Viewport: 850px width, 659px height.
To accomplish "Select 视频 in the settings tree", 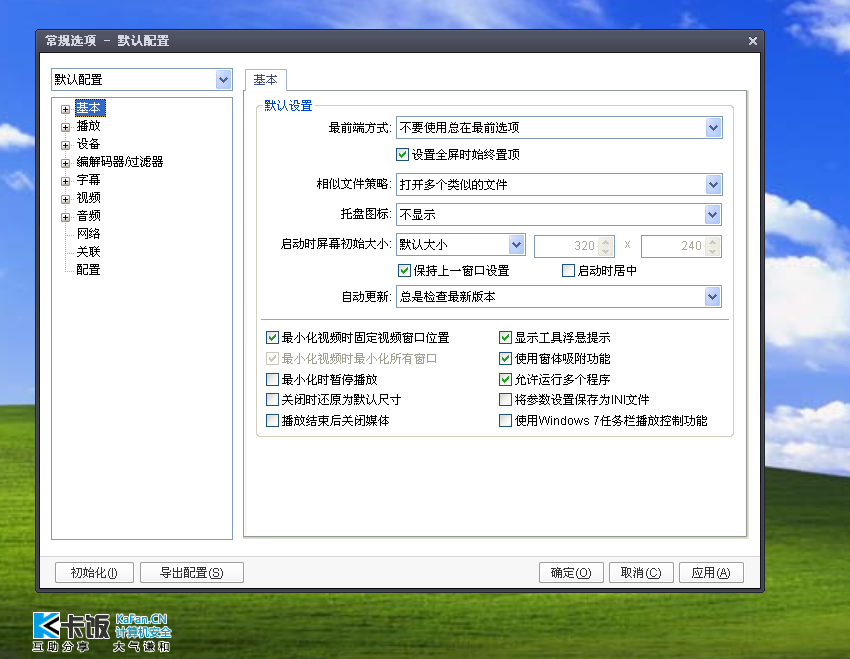I will (88, 198).
